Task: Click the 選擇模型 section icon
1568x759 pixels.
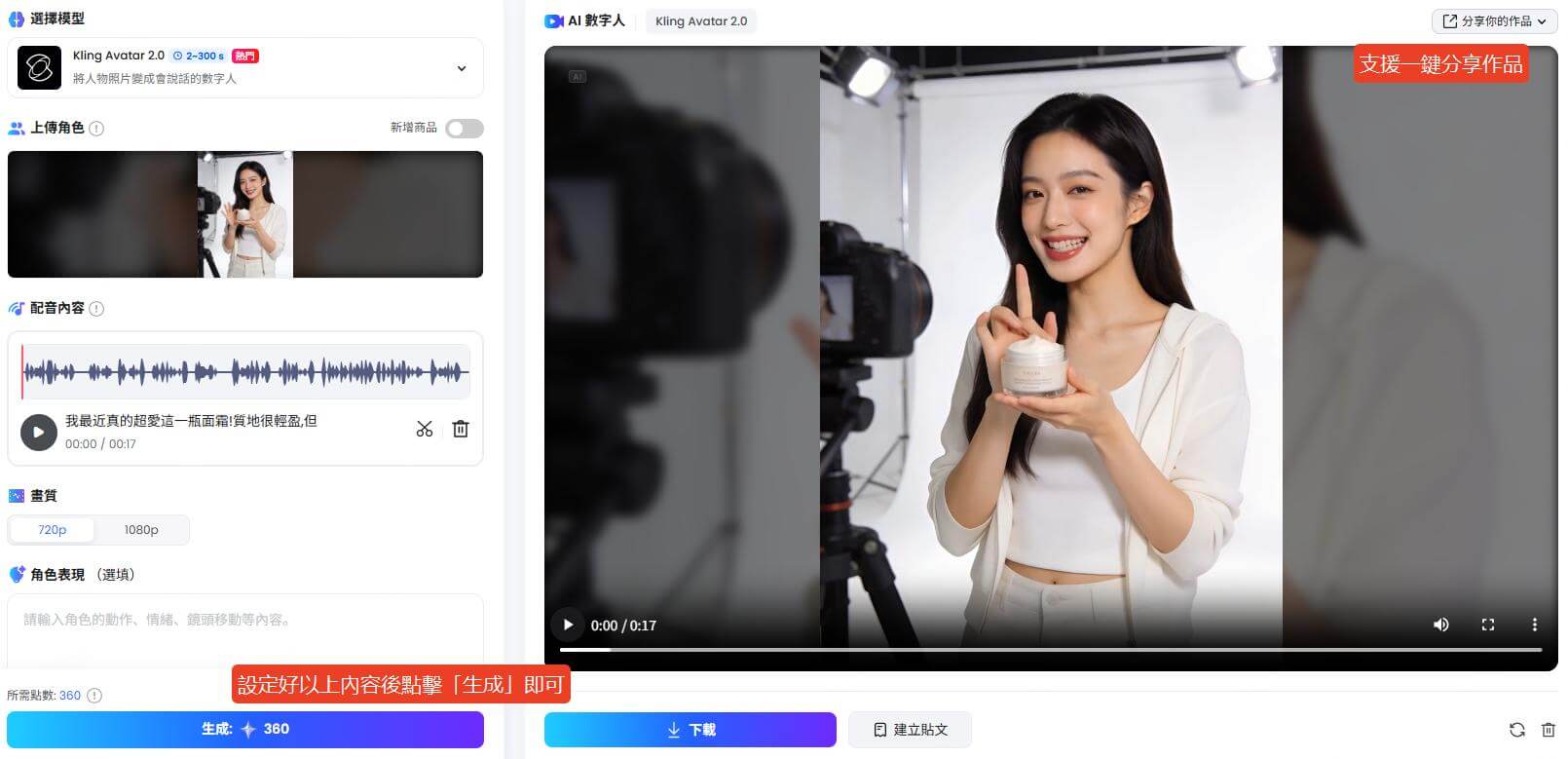Action: (17, 19)
